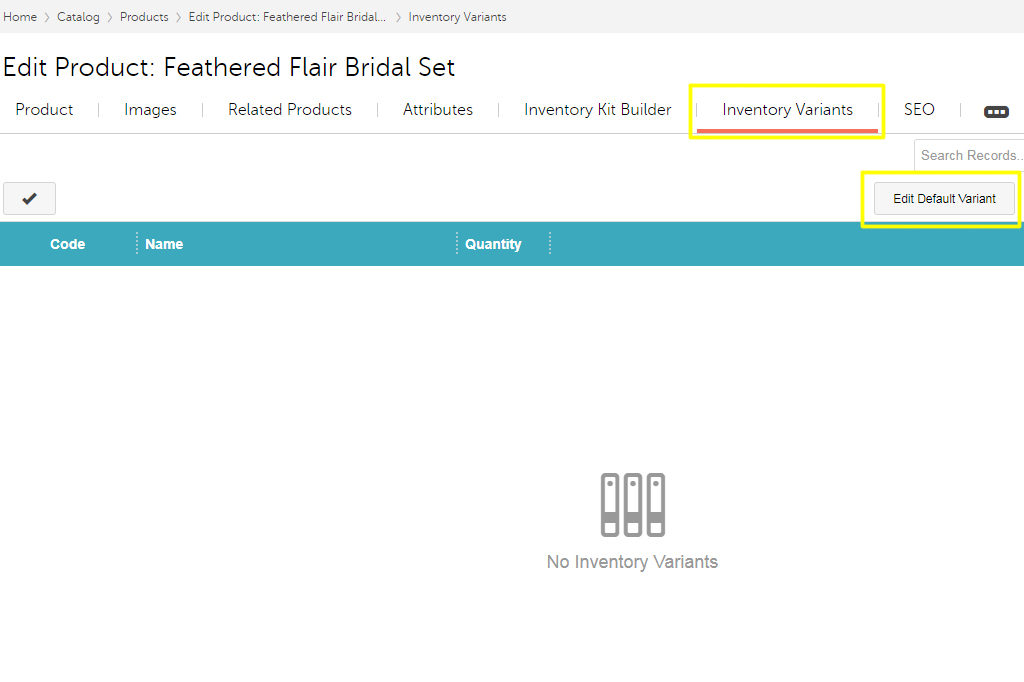Open the Images tab

coord(150,110)
